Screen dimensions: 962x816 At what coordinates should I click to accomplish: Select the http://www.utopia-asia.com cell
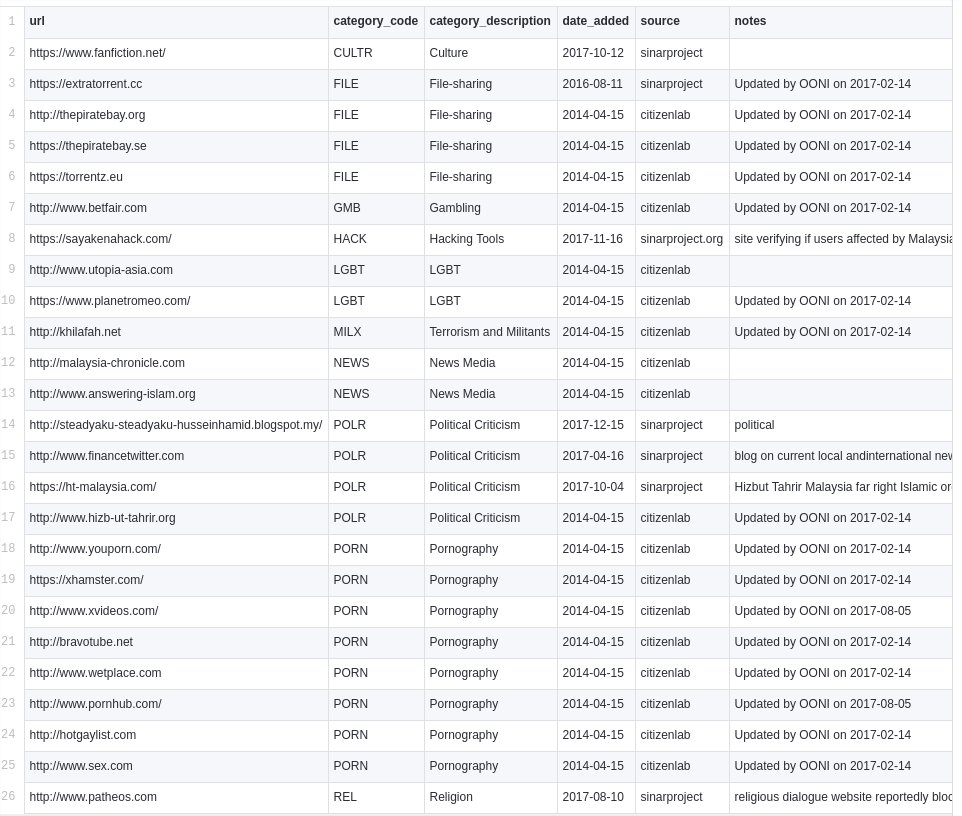(x=176, y=271)
